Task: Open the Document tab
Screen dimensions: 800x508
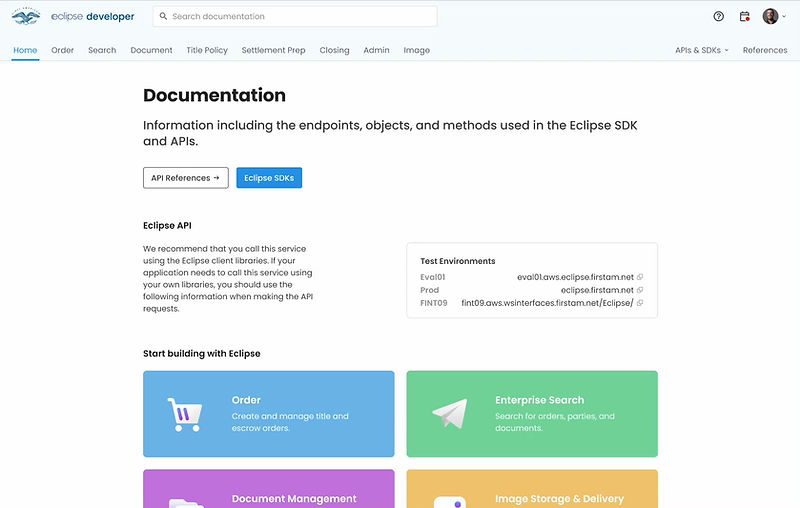Action: click(x=151, y=50)
